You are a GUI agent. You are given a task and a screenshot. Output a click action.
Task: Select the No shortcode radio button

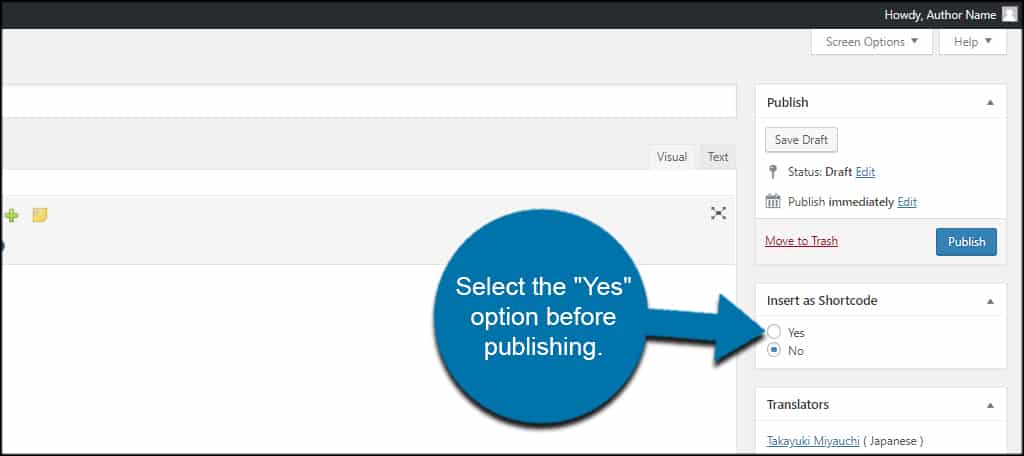[x=774, y=350]
